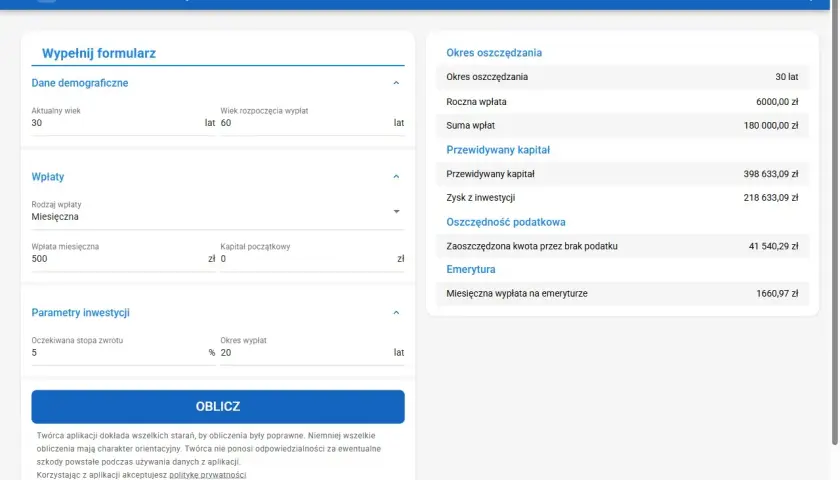Click the Wpłata miesięczna input field
This screenshot has height=480, width=840.
(x=123, y=259)
